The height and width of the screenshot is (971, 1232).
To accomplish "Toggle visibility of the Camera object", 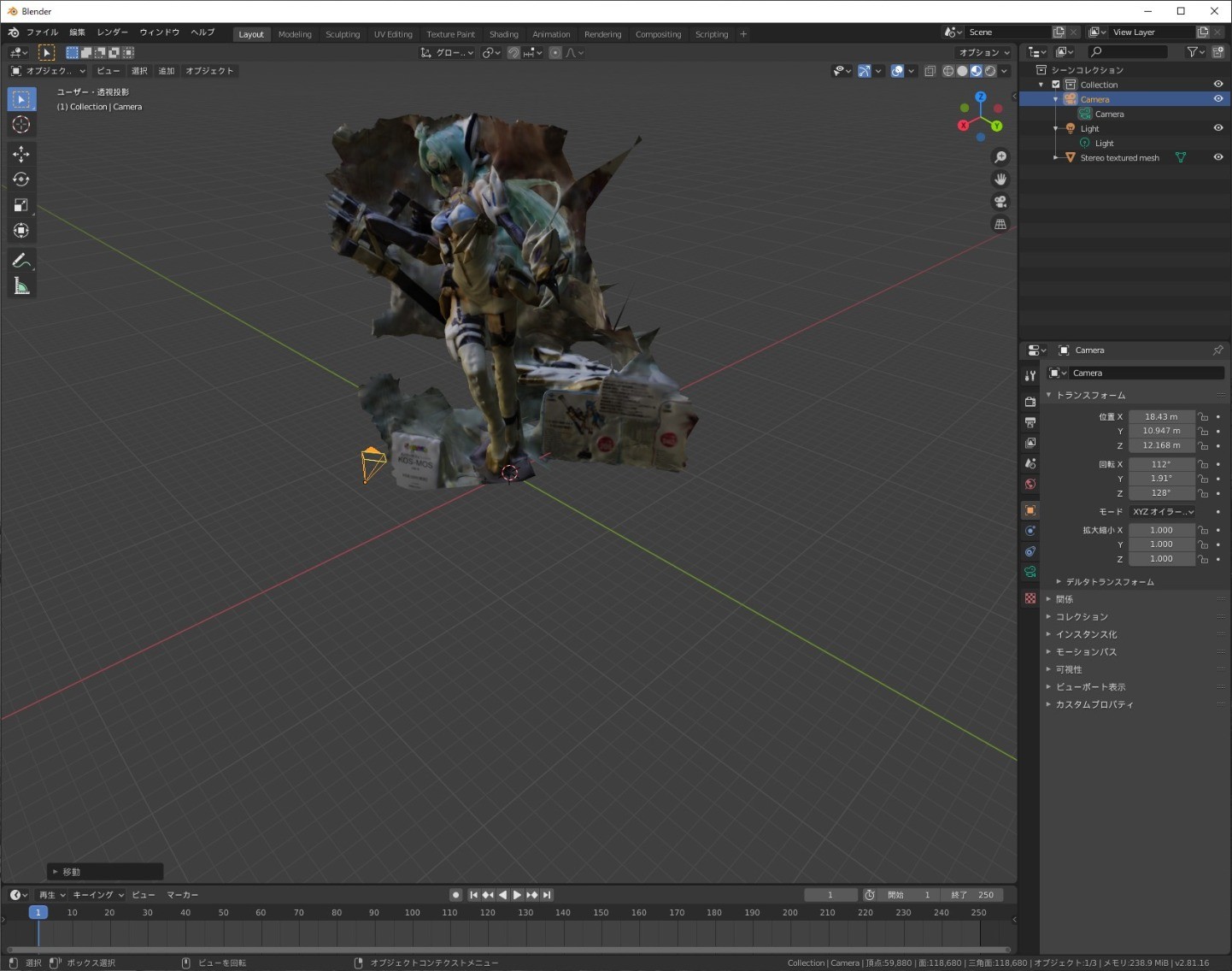I will [x=1218, y=99].
